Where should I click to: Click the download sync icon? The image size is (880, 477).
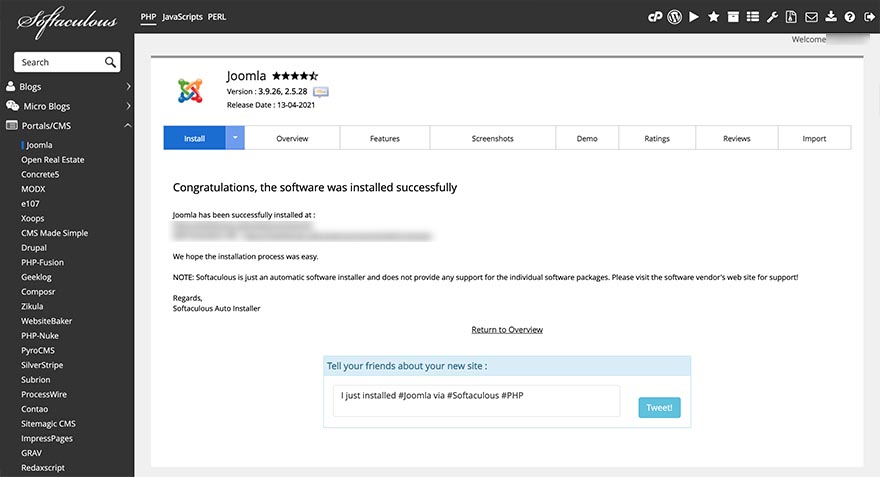[831, 17]
